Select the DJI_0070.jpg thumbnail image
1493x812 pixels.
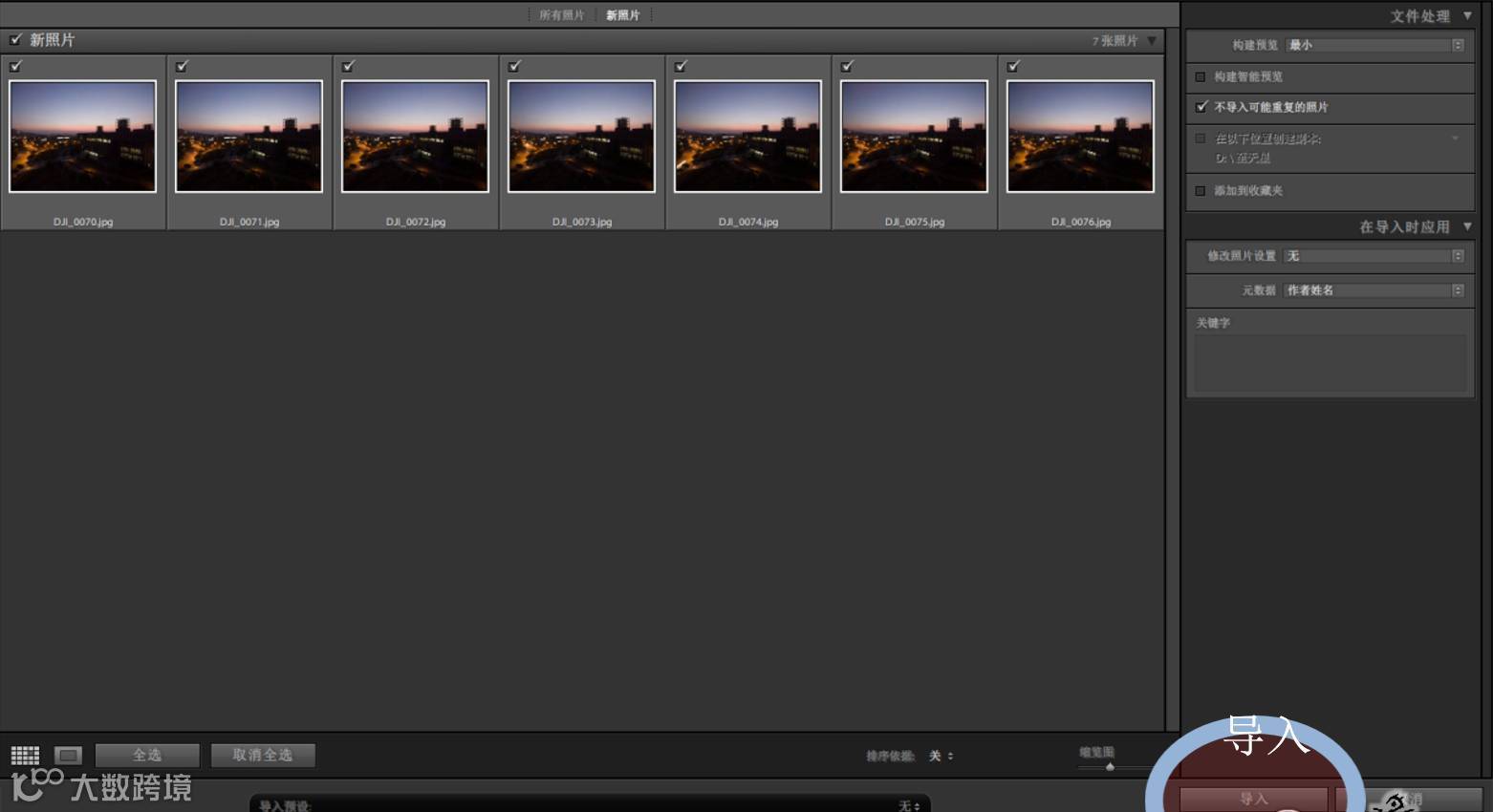[82, 137]
